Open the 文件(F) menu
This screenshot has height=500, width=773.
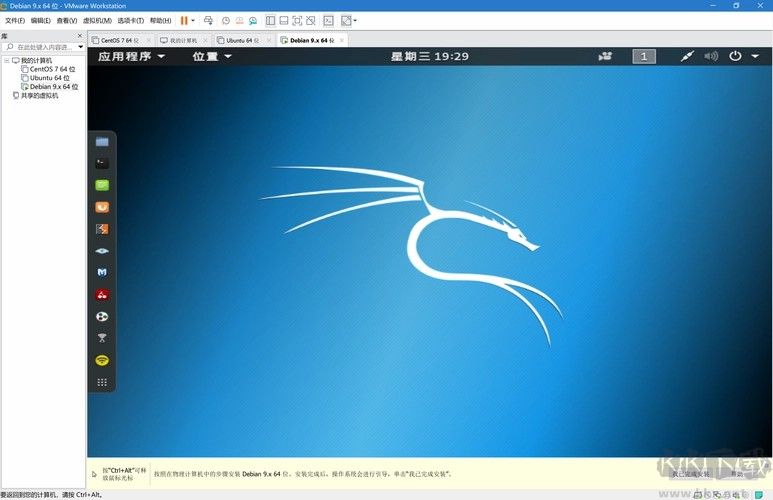pyautogui.click(x=15, y=21)
